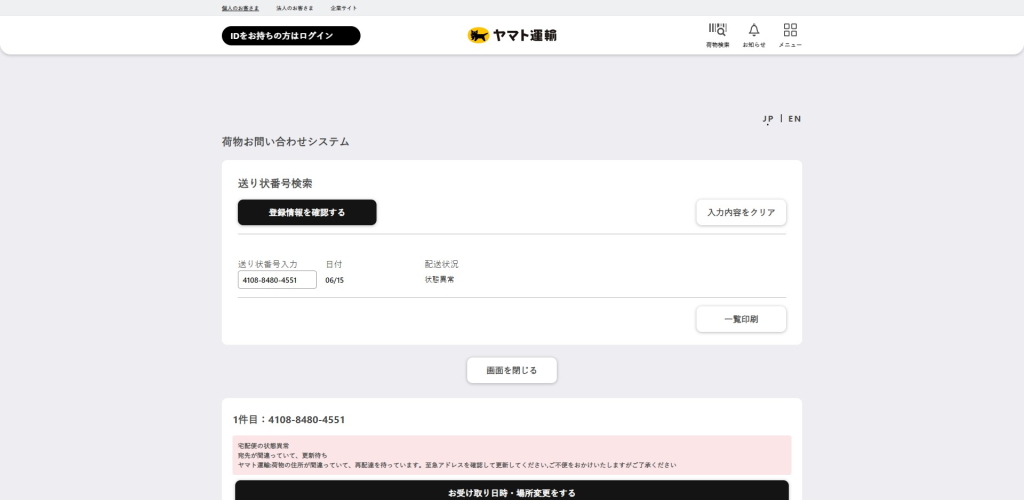Print the list with 一覧印刷
The image size is (1024, 500).
[741, 319]
